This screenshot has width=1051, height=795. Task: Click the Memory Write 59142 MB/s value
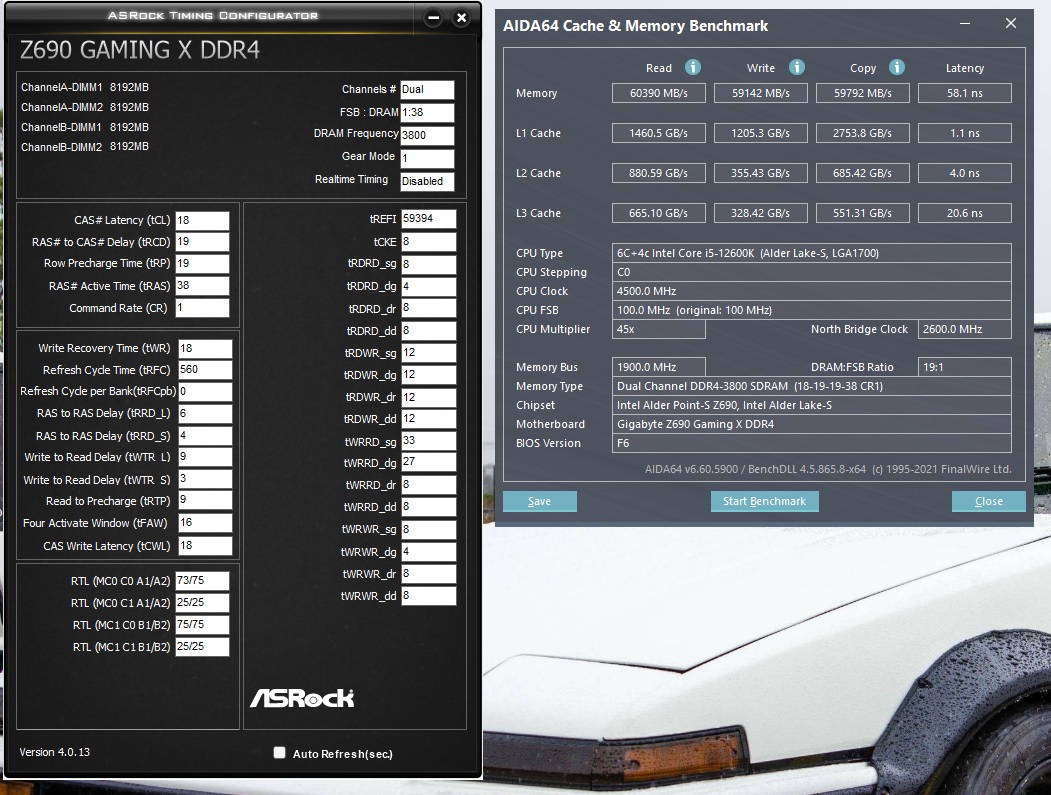[x=761, y=93]
